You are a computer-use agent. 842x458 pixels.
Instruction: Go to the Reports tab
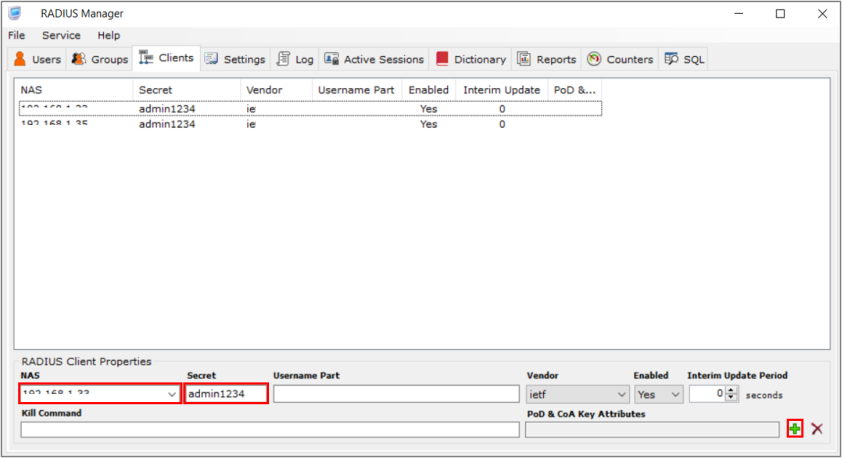tap(547, 59)
